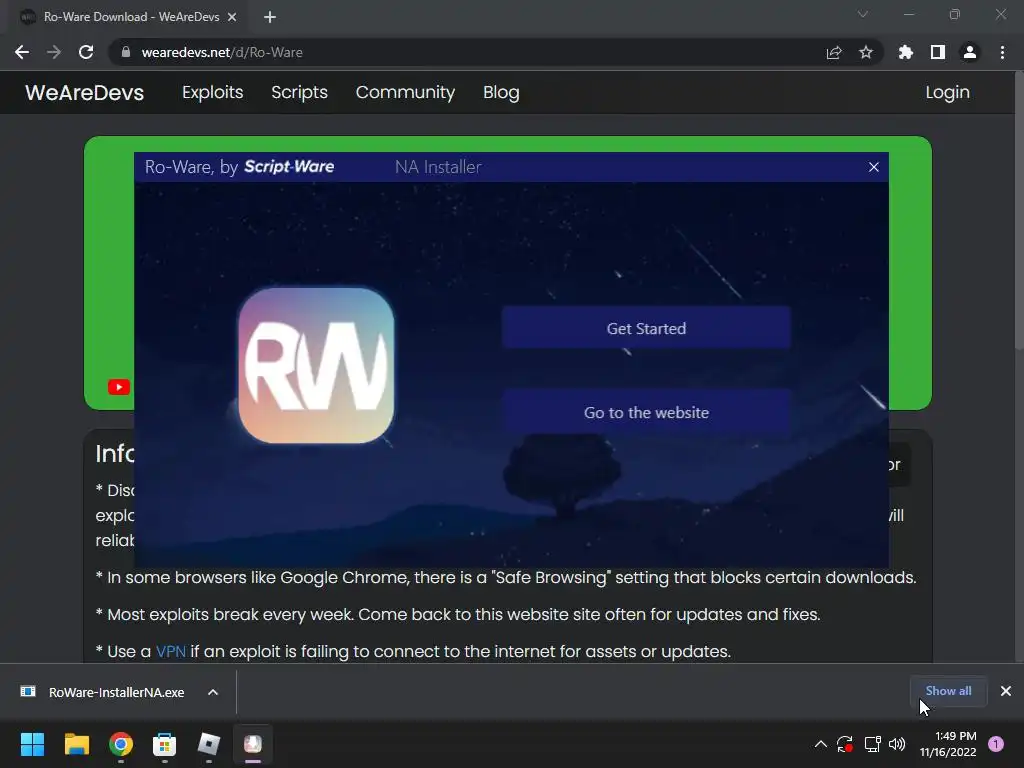This screenshot has height=768, width=1024.
Task: Open Ro-Ware installer taskbar icon
Action: point(253,744)
